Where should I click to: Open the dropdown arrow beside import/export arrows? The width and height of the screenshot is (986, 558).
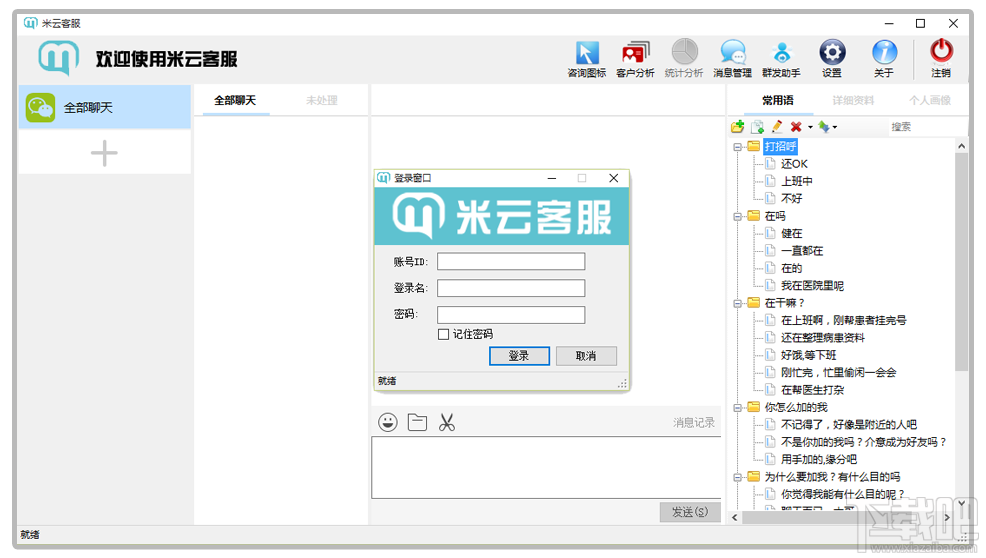click(835, 127)
